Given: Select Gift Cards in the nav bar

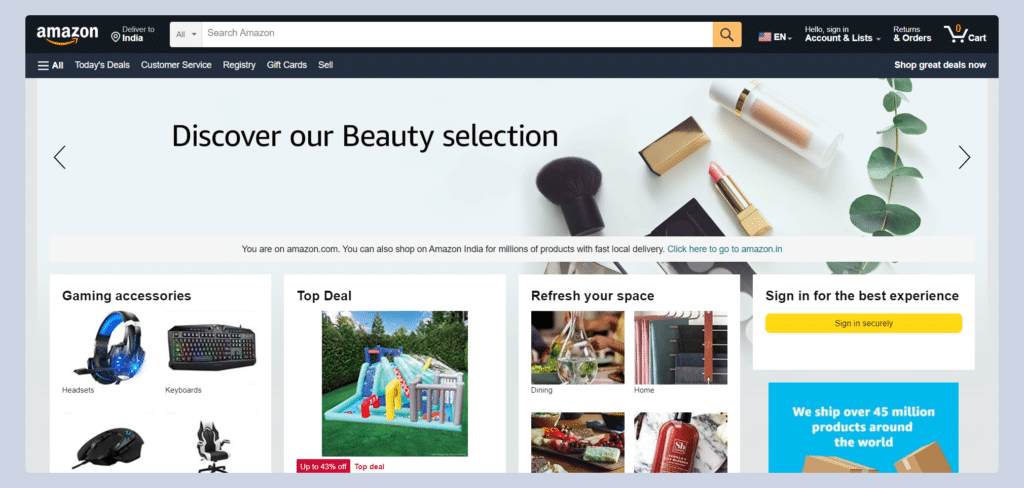Looking at the screenshot, I should point(287,65).
